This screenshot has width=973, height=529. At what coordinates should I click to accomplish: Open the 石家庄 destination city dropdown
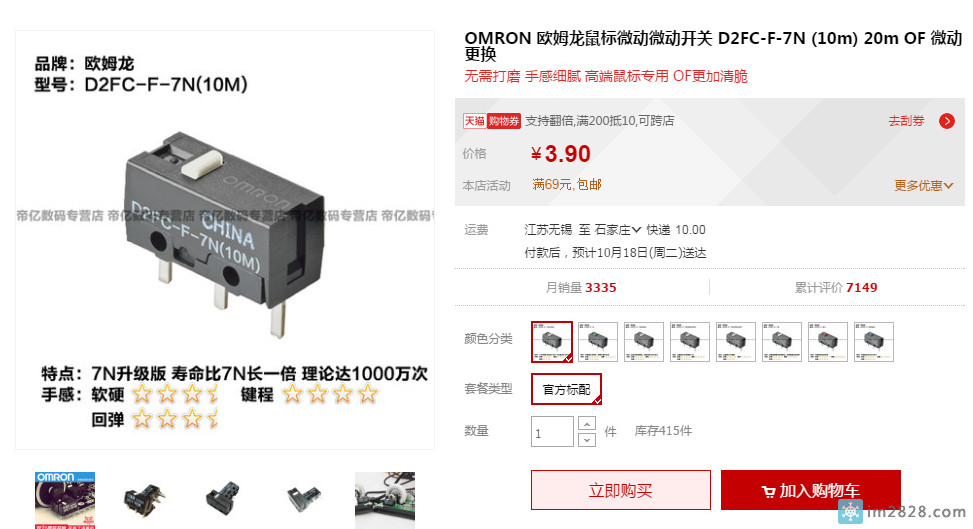coord(617,230)
